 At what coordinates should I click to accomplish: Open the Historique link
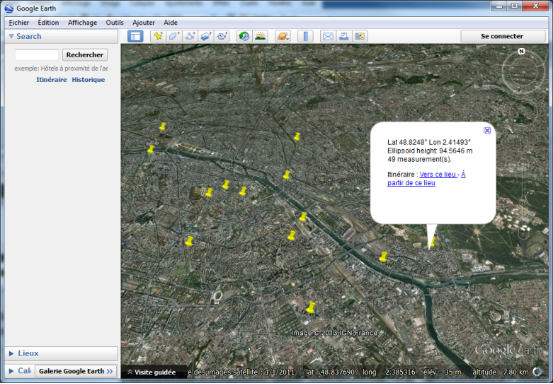(x=88, y=79)
